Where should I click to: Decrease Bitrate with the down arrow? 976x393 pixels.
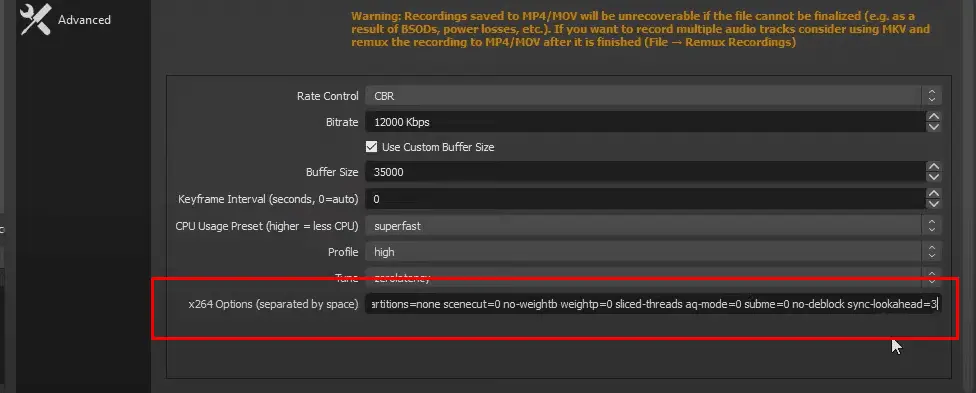[933, 127]
